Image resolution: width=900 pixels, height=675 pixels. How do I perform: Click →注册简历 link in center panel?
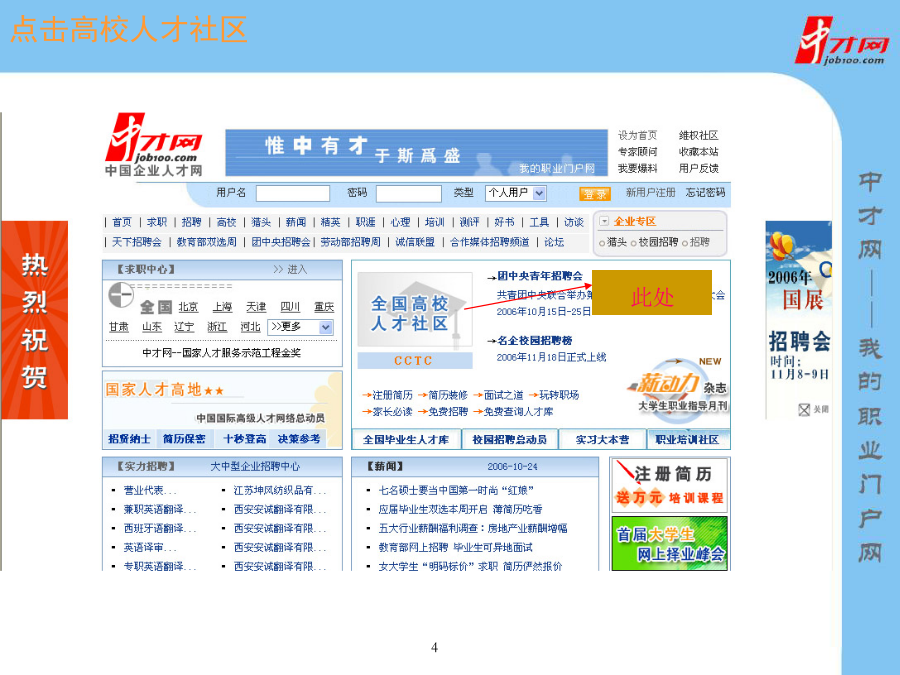[x=387, y=395]
